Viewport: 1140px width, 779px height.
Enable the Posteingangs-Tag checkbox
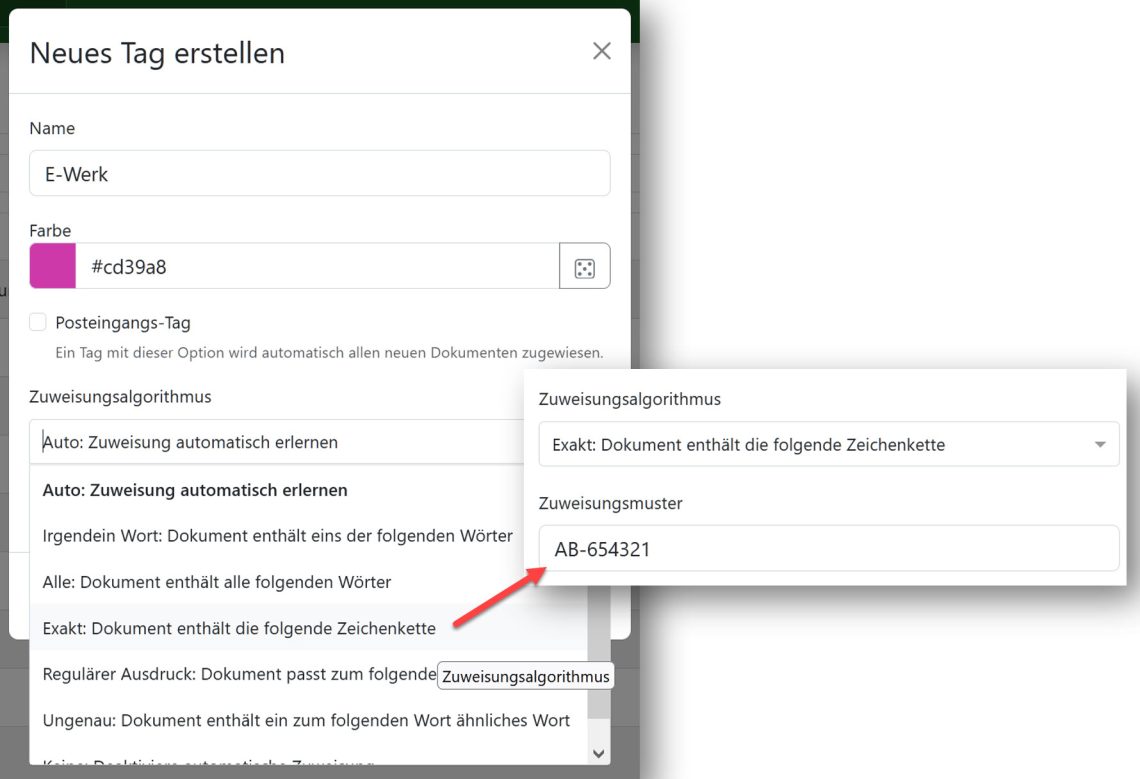[37, 322]
